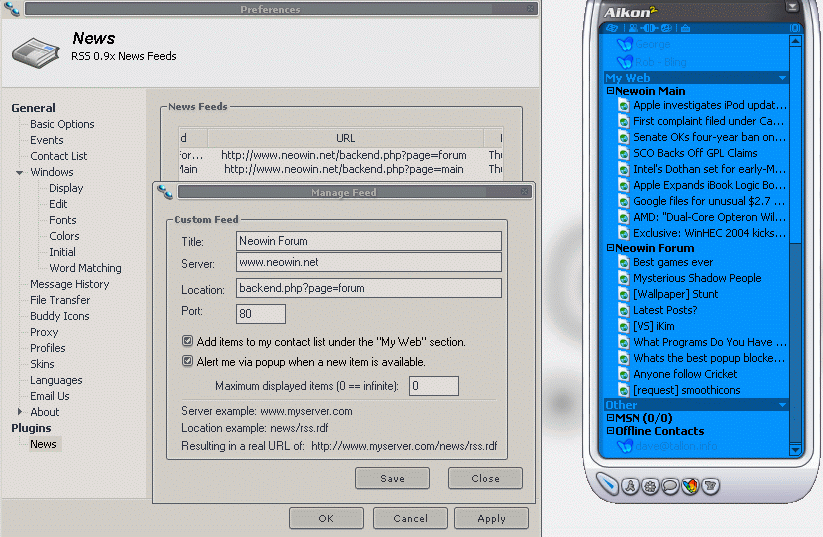823x537 pixels.
Task: Select the News plugin entry
Action: tap(43, 445)
